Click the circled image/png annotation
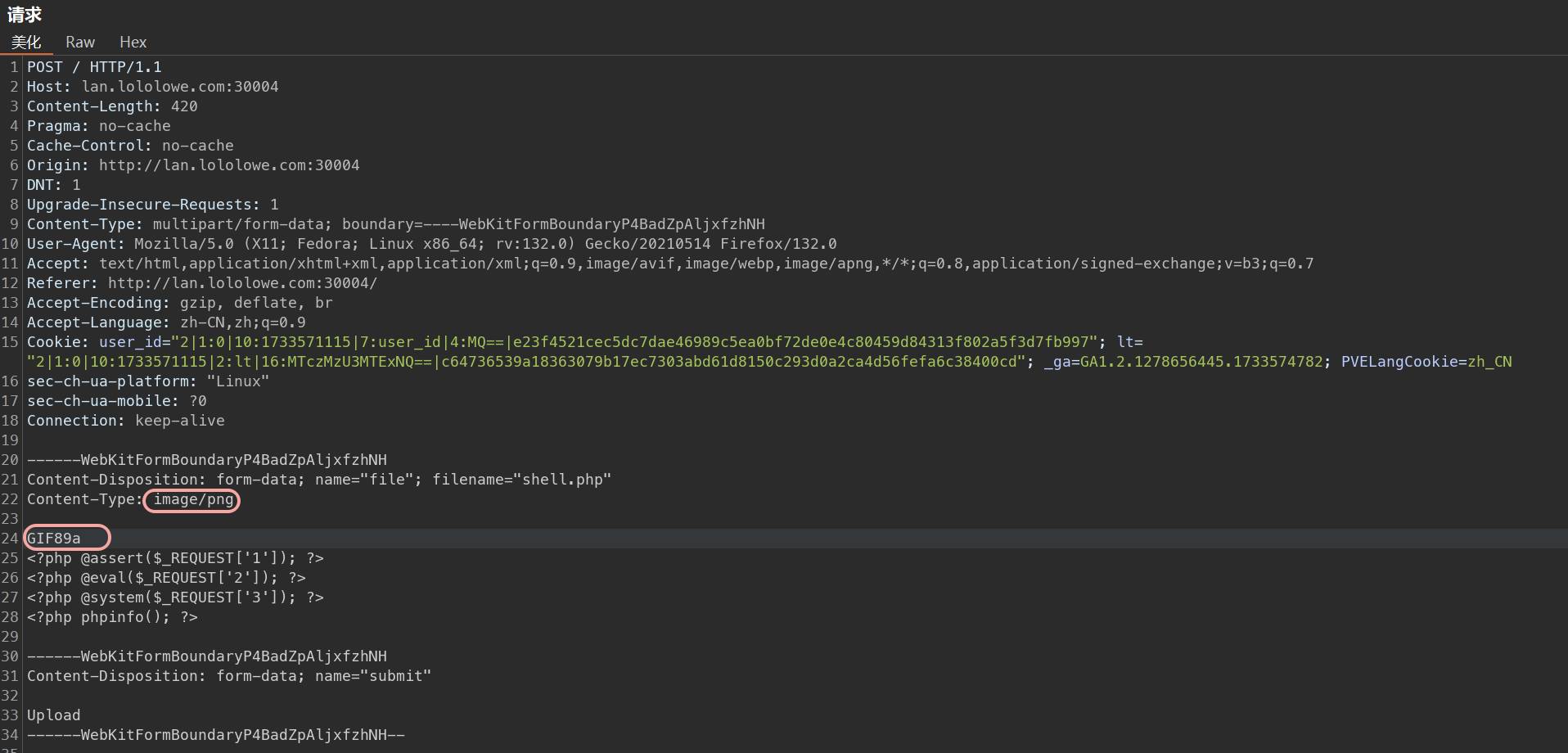This screenshot has width=1568, height=753. click(x=191, y=500)
